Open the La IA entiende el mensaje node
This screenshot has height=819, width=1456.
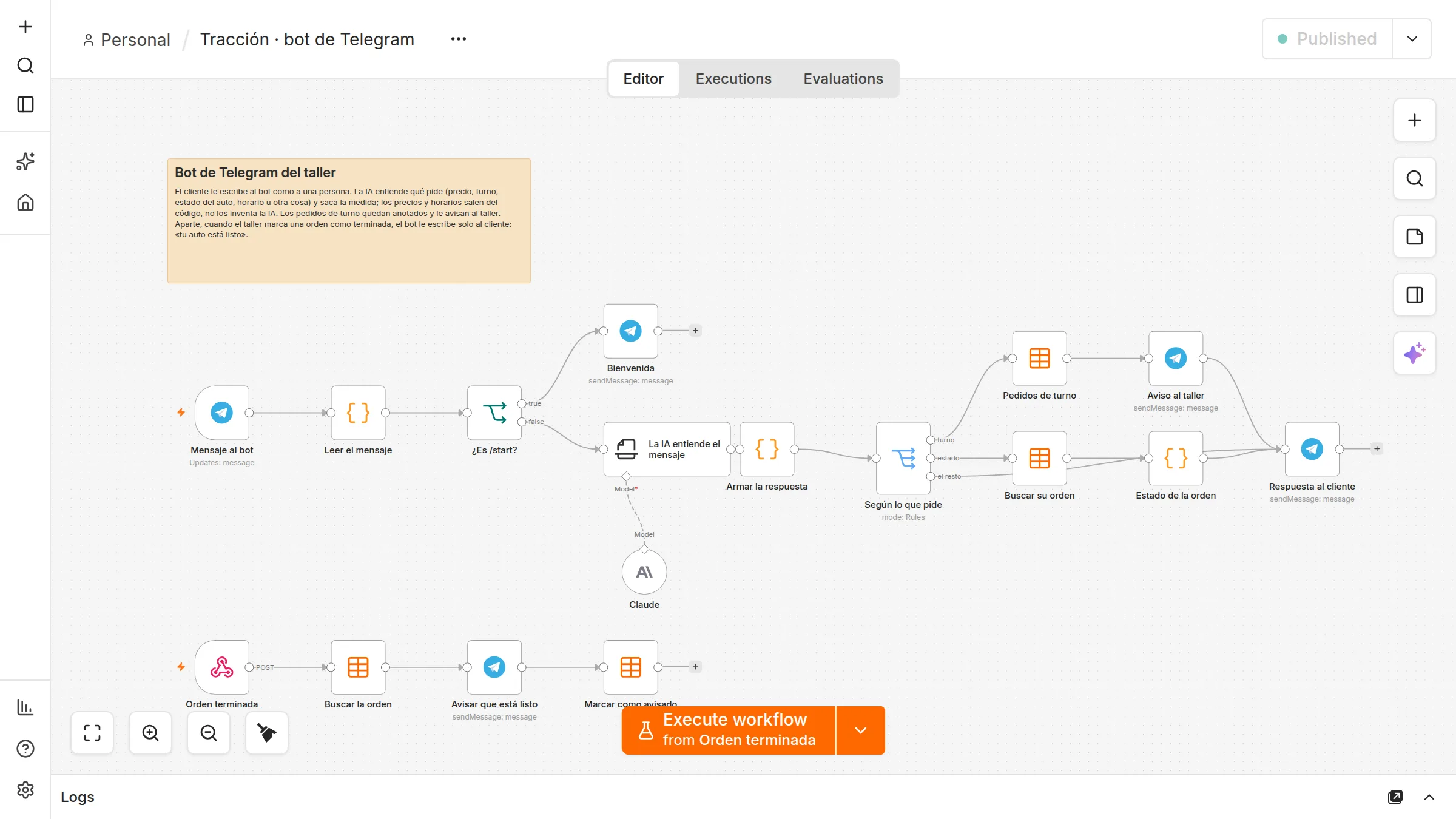click(667, 449)
